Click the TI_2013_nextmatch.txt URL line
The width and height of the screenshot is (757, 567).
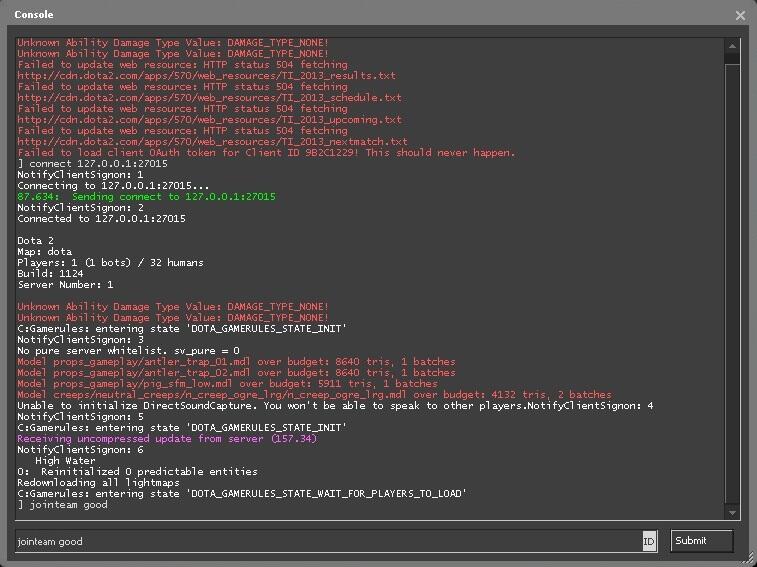(x=212, y=142)
